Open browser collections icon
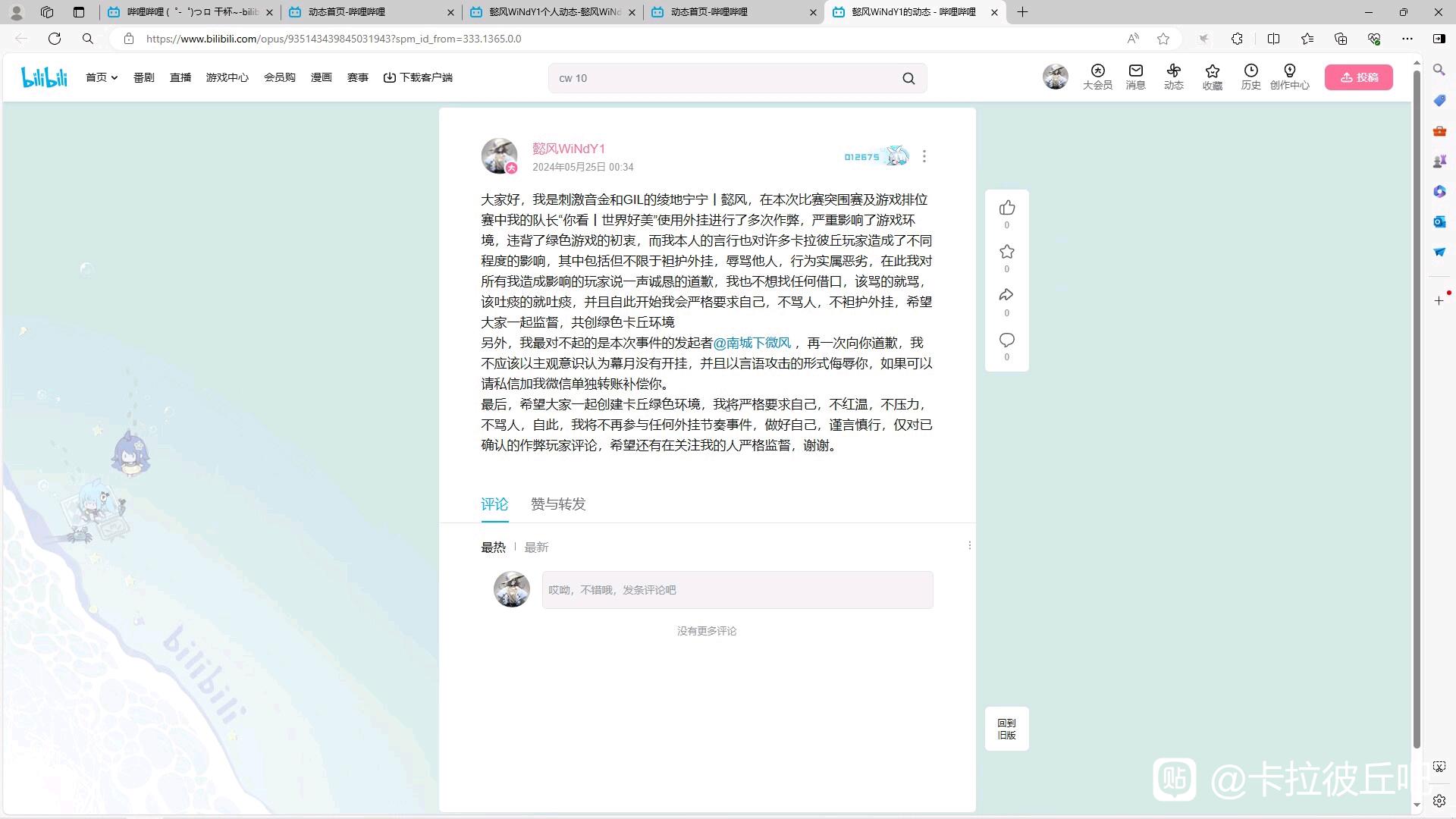The image size is (1456, 819). 1341,39
